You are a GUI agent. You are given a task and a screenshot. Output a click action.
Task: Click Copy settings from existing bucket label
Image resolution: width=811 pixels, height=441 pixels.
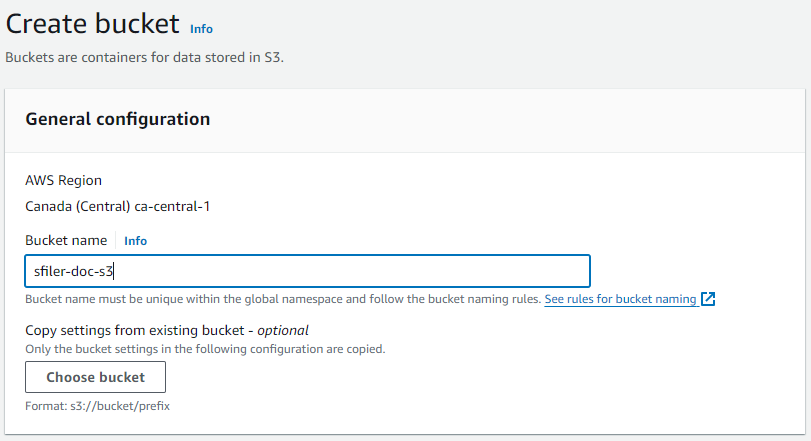pos(134,330)
